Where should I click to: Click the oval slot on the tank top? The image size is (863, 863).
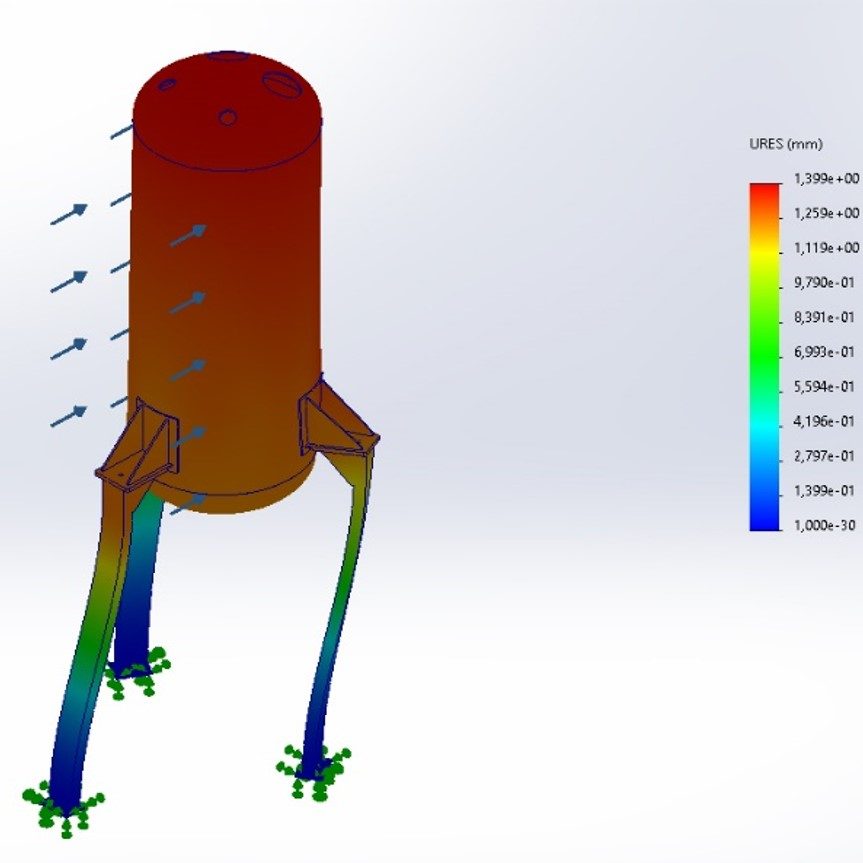(279, 84)
